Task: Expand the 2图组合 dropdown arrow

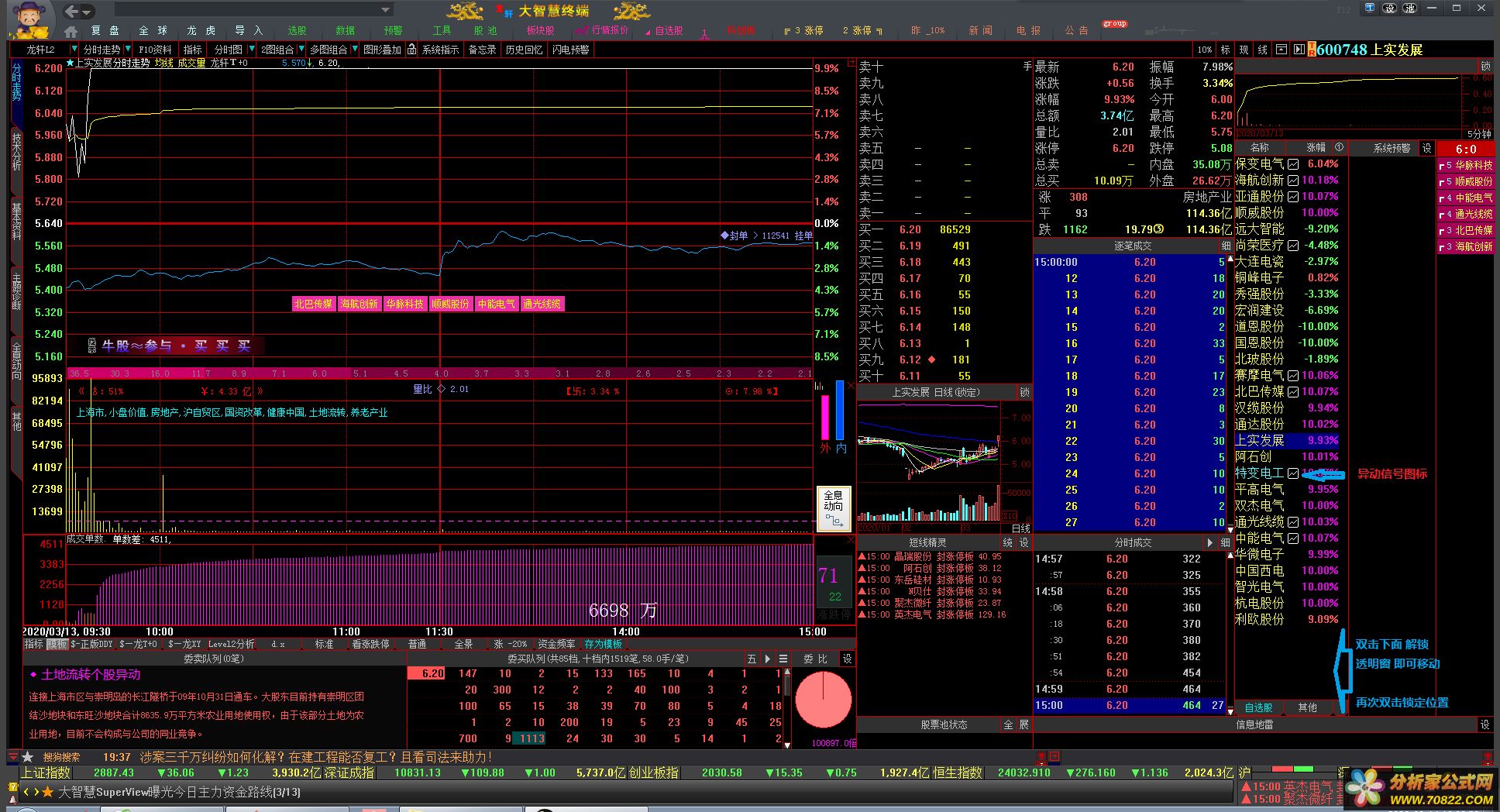Action: (300, 50)
